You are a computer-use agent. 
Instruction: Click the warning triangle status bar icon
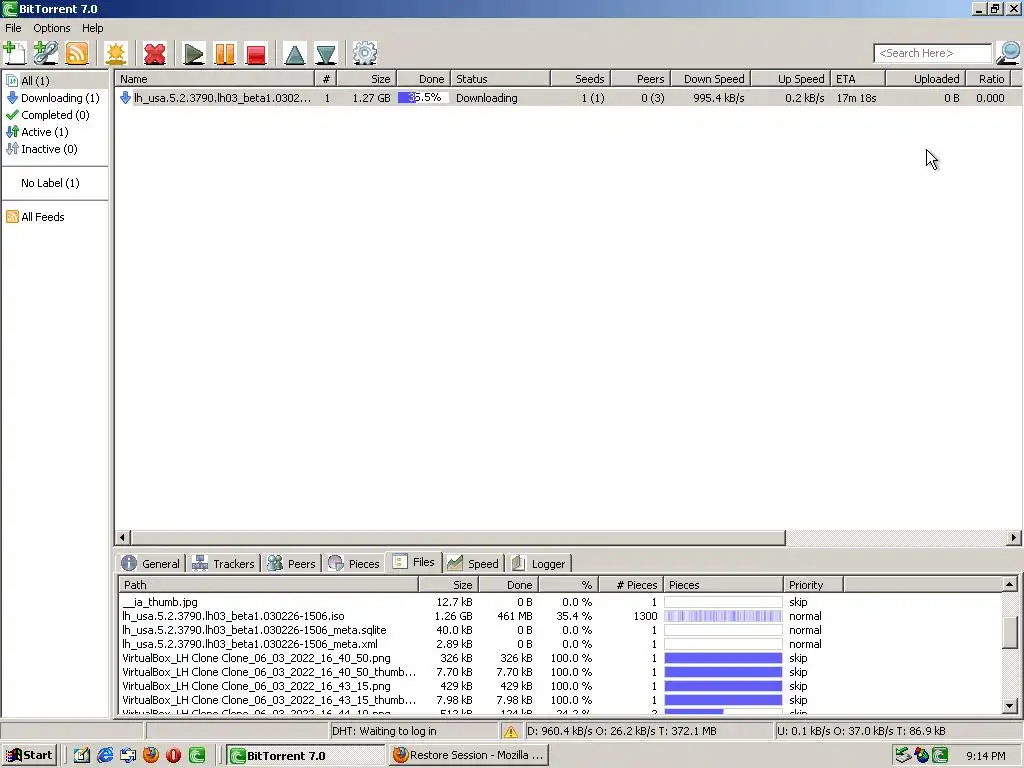click(x=510, y=731)
